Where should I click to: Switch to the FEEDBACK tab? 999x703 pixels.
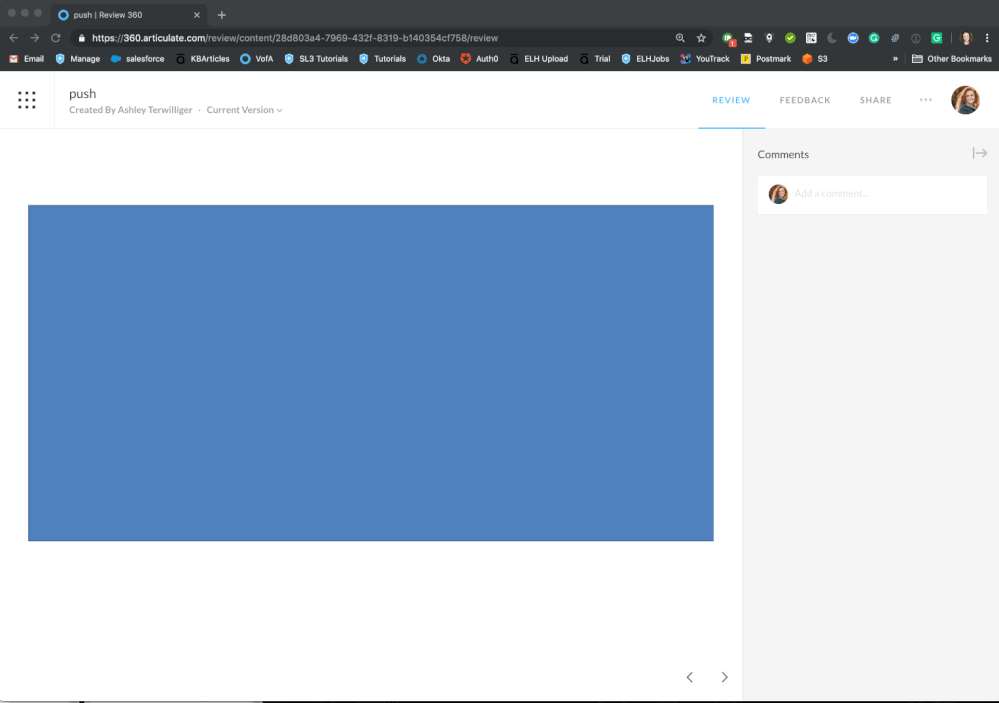tap(805, 100)
